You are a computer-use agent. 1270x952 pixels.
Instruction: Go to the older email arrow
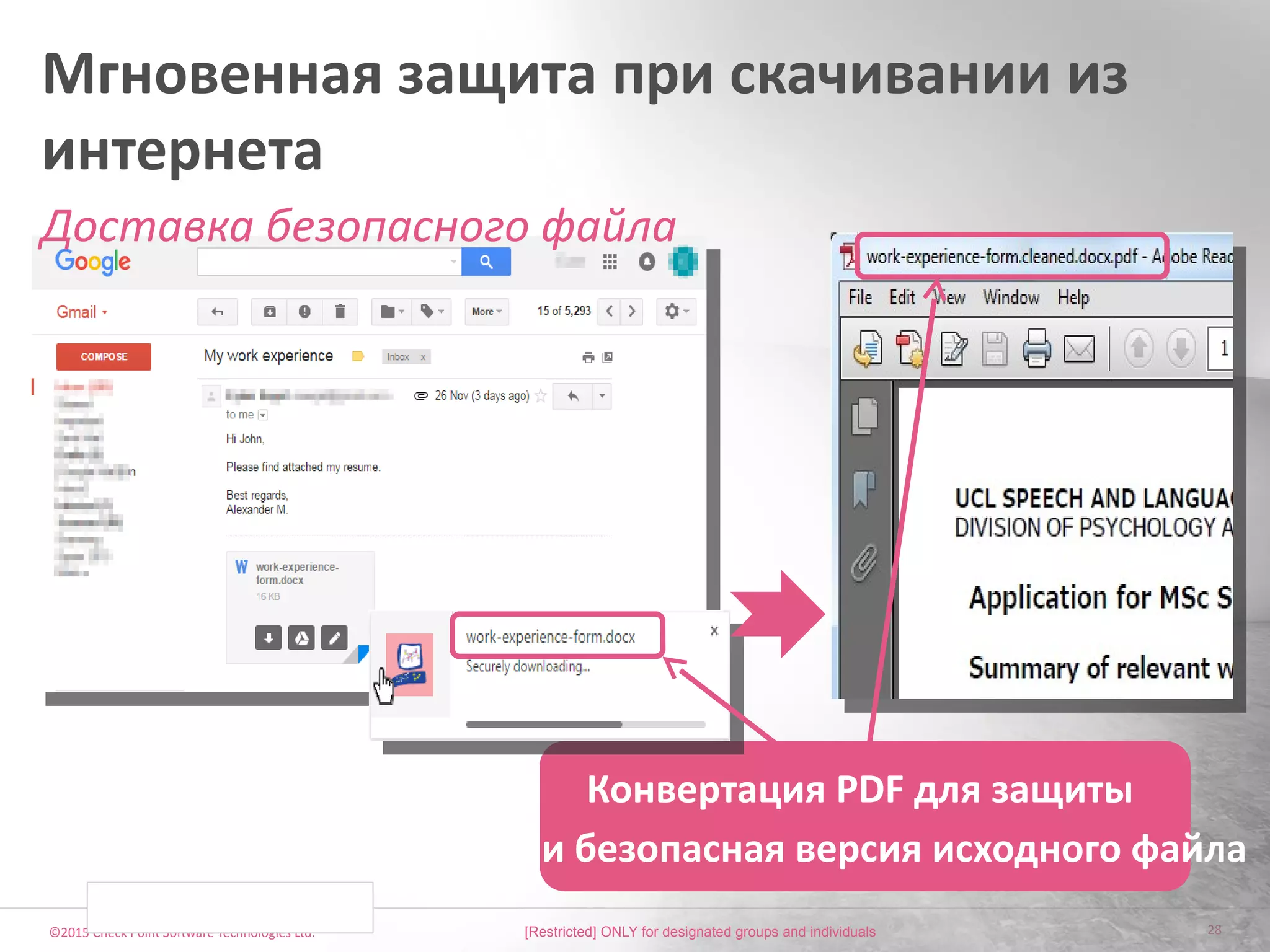pos(632,311)
